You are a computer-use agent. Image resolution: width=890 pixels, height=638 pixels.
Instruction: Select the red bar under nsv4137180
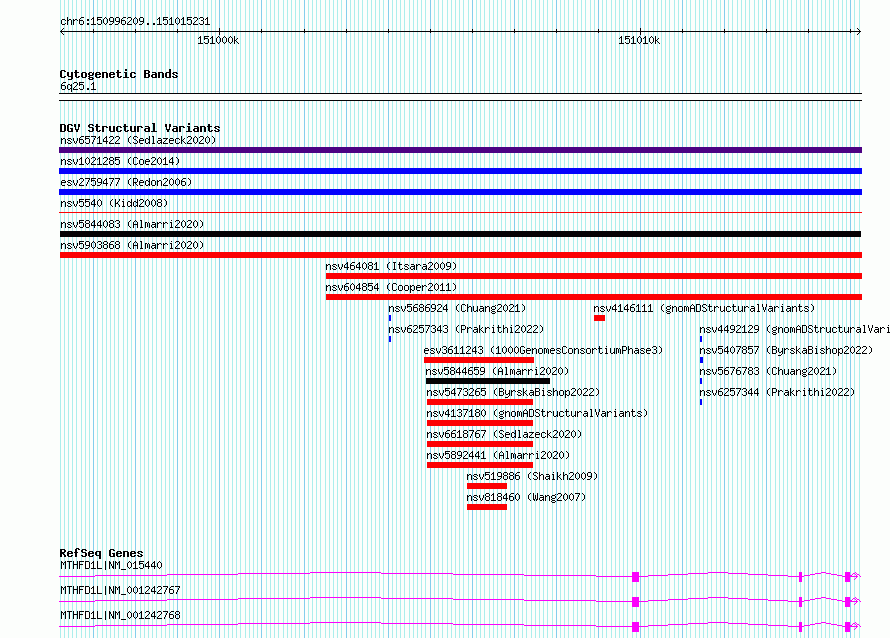pyautogui.click(x=480, y=423)
